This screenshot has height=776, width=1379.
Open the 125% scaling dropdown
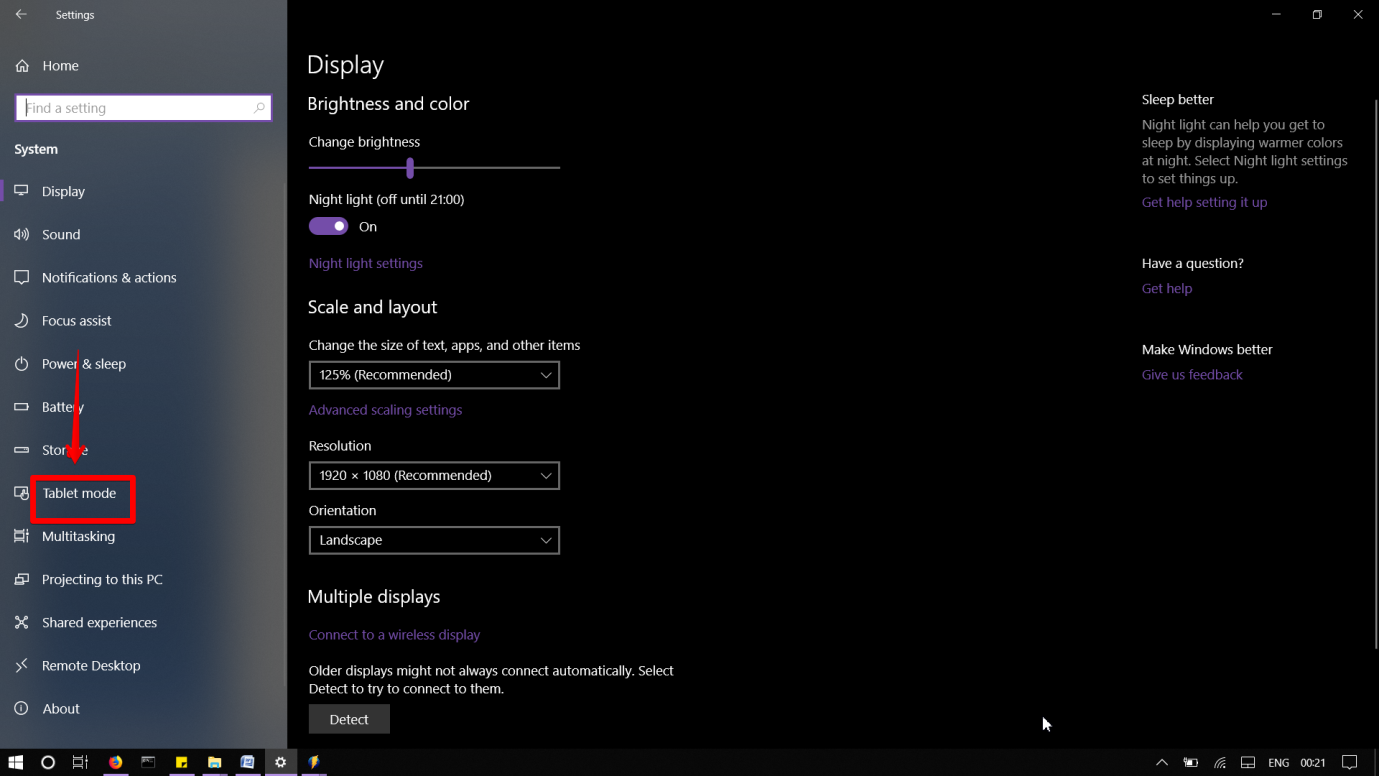(x=434, y=375)
